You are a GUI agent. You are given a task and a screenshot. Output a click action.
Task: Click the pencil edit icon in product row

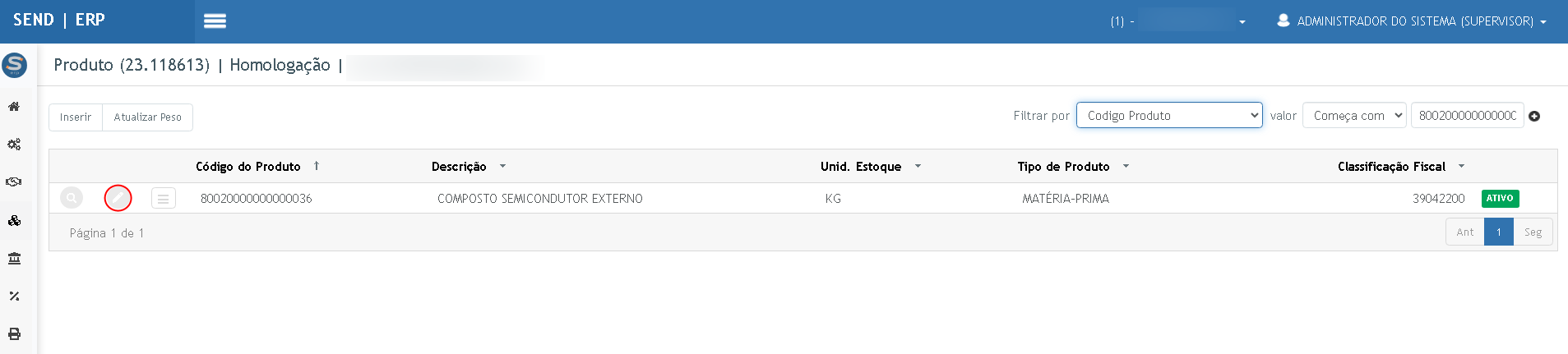point(118,198)
